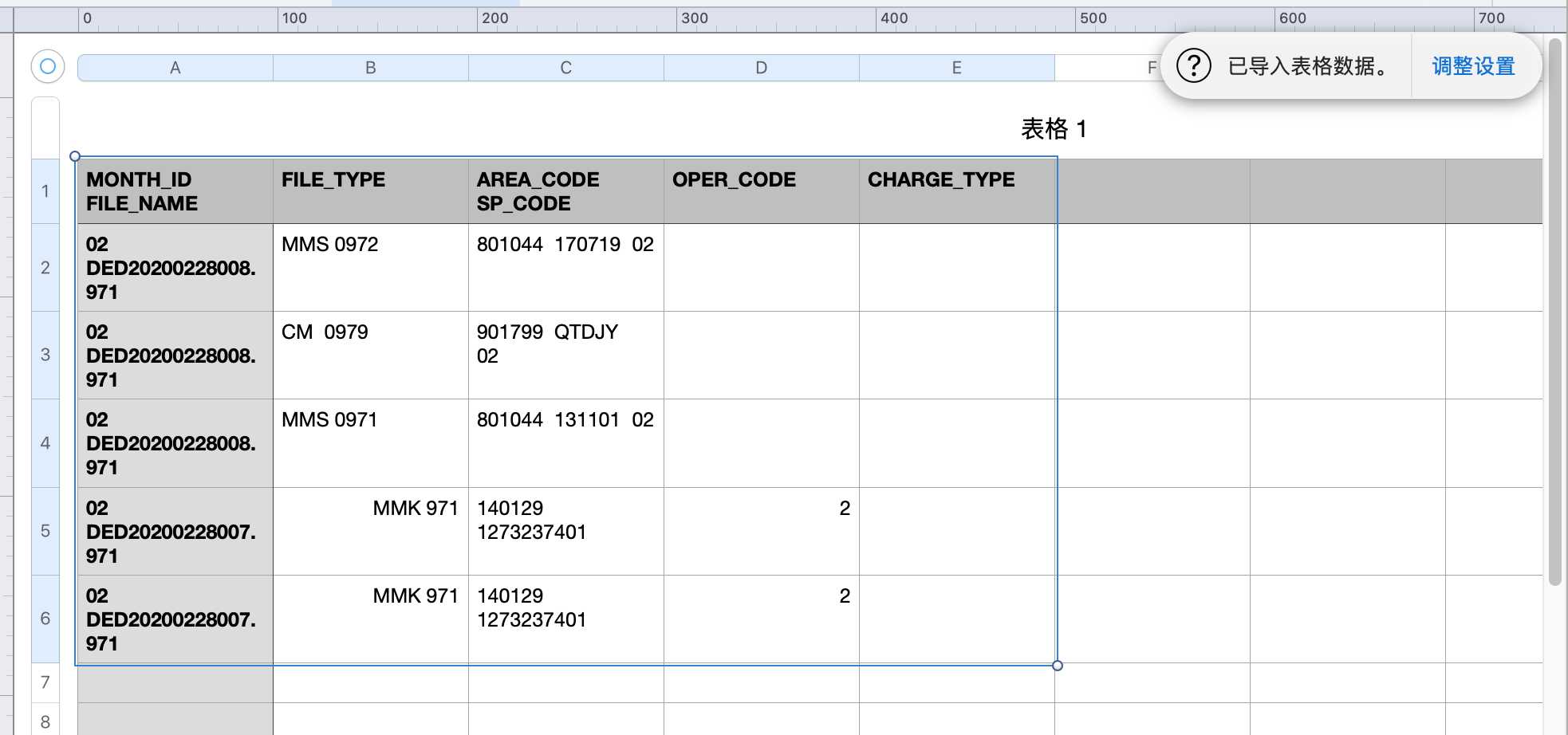Viewport: 1568px width, 735px height.
Task: Select row 3 header
Action: [45, 356]
